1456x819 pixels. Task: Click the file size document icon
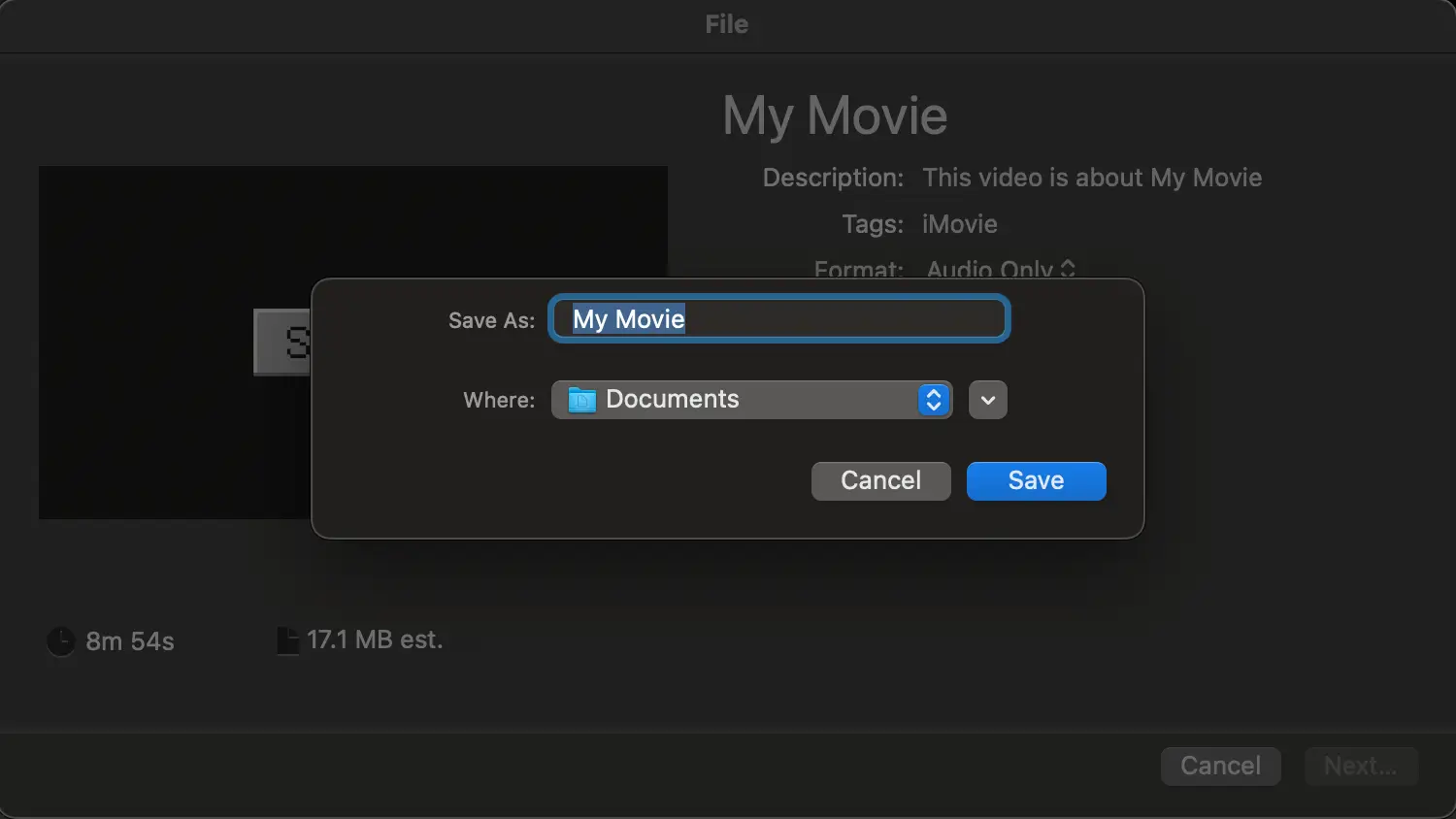287,639
